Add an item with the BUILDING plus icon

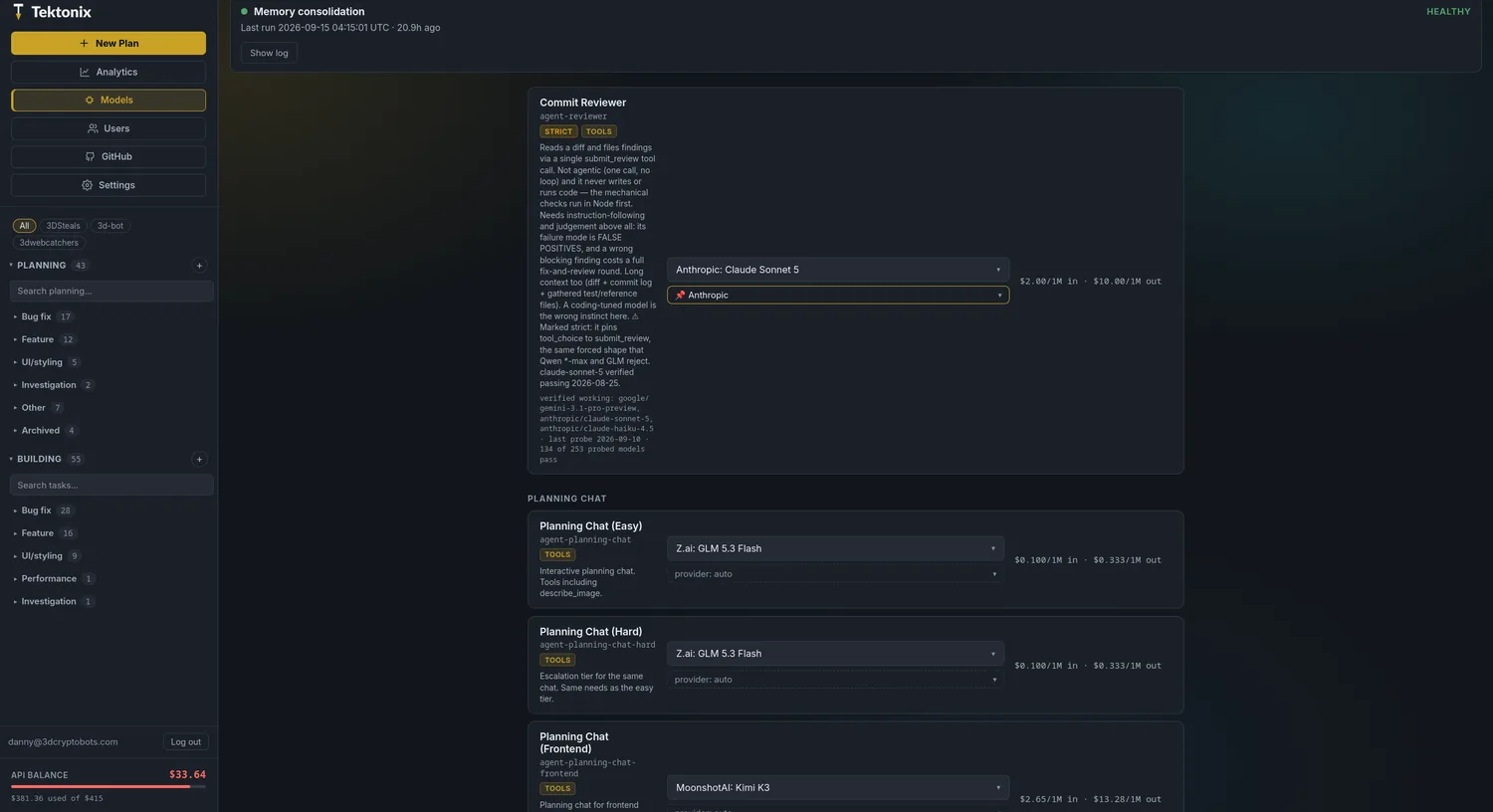(x=199, y=460)
